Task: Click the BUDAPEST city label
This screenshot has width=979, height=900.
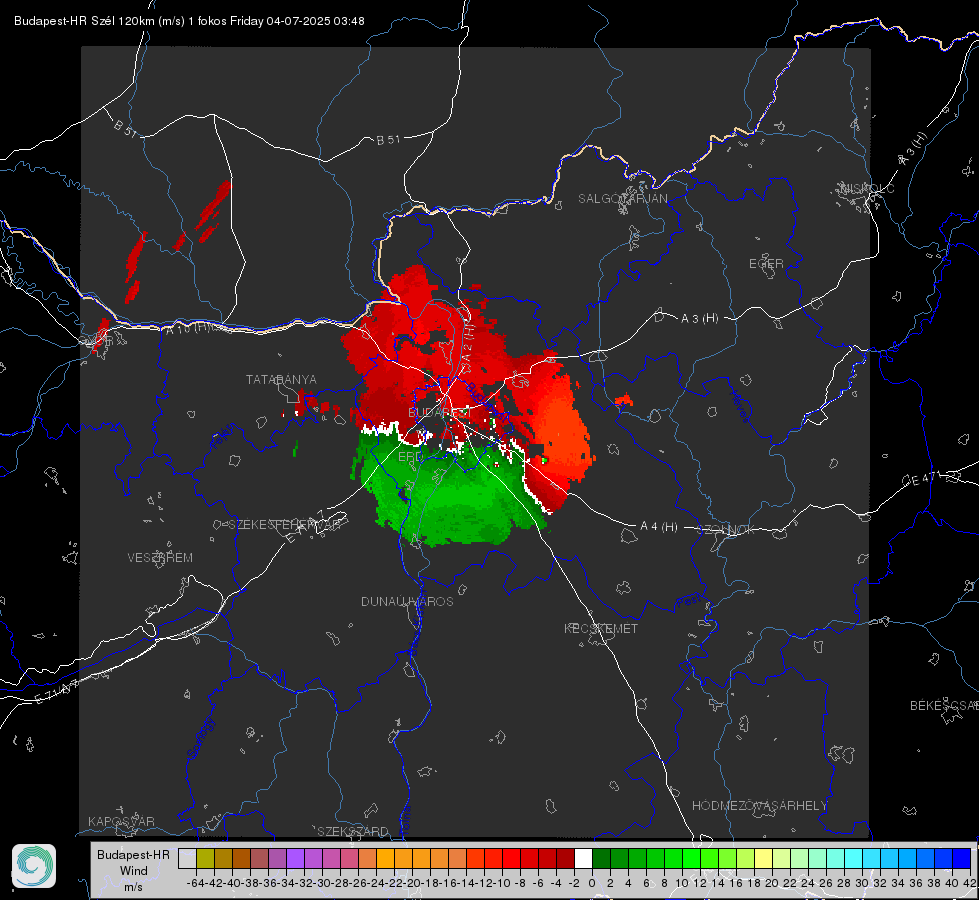Action: pyautogui.click(x=438, y=412)
